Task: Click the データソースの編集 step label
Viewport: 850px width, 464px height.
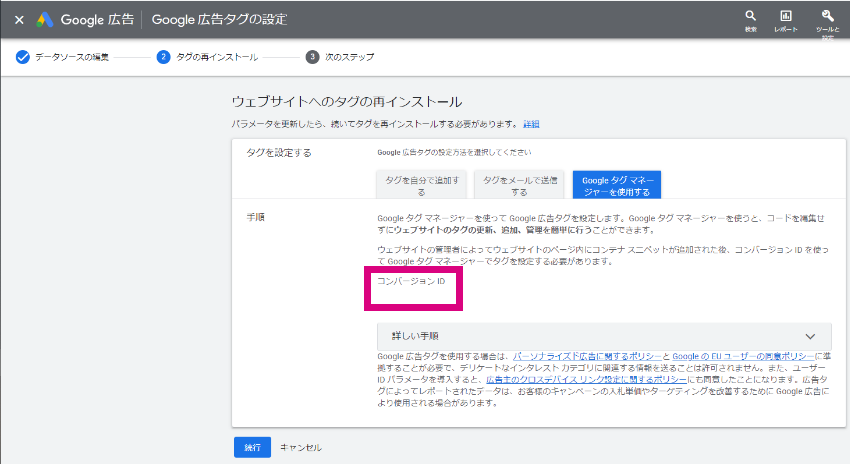Action: (72, 57)
